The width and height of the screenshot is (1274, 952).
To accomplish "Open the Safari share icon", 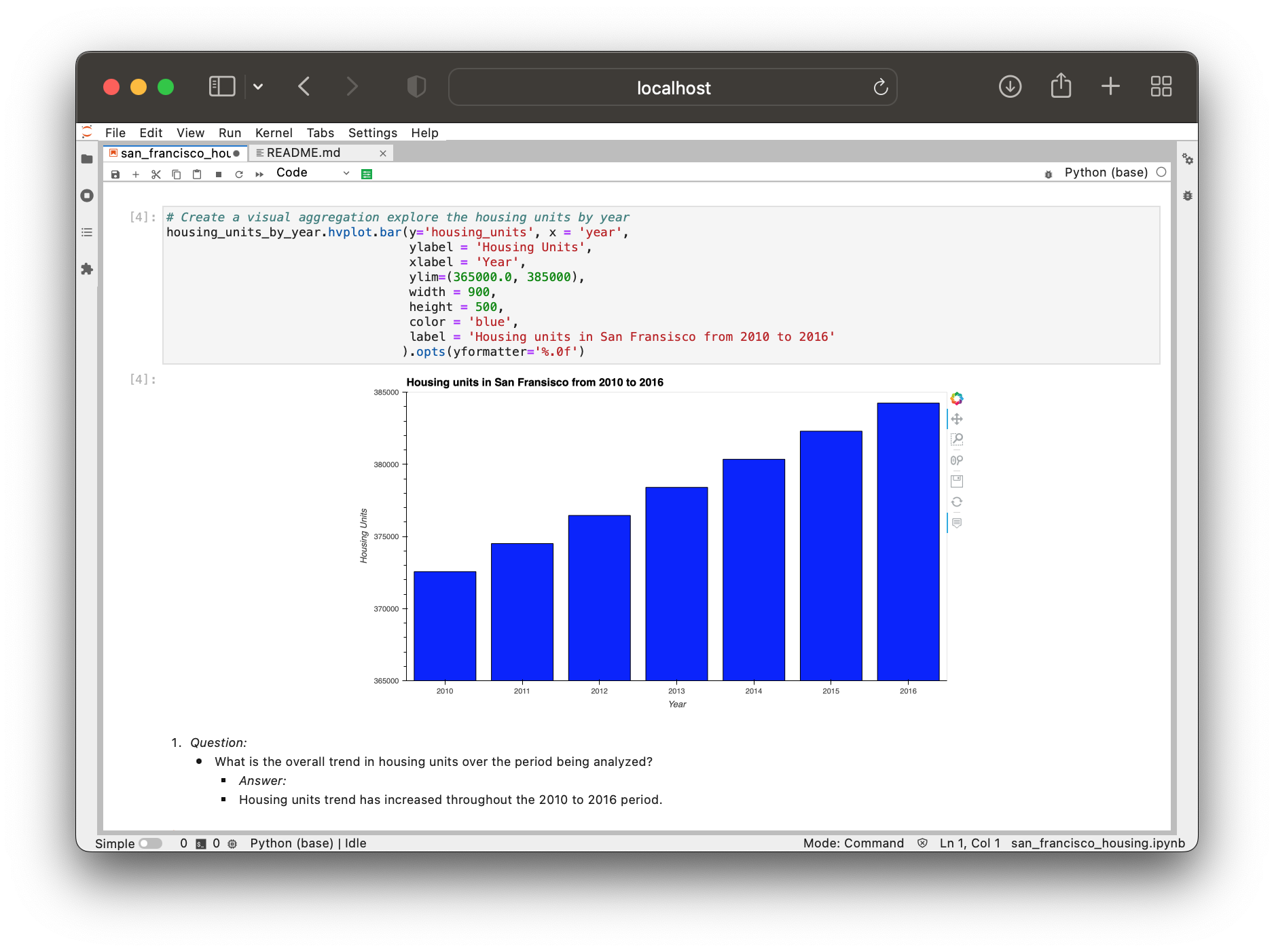I will (1061, 86).
